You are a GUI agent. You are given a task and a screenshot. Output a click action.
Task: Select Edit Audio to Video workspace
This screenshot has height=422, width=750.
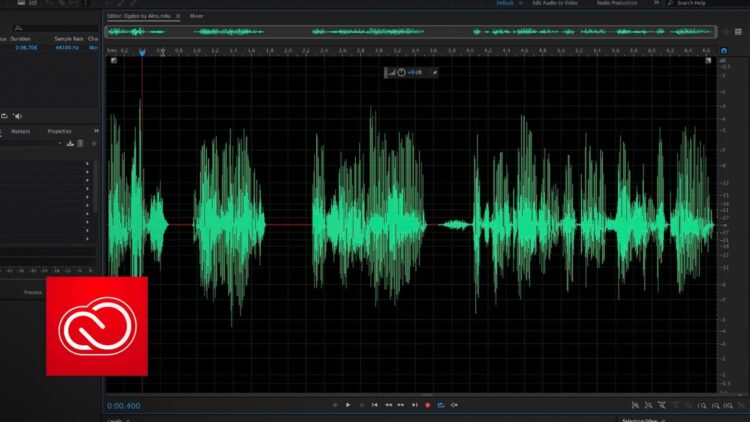pyautogui.click(x=555, y=3)
